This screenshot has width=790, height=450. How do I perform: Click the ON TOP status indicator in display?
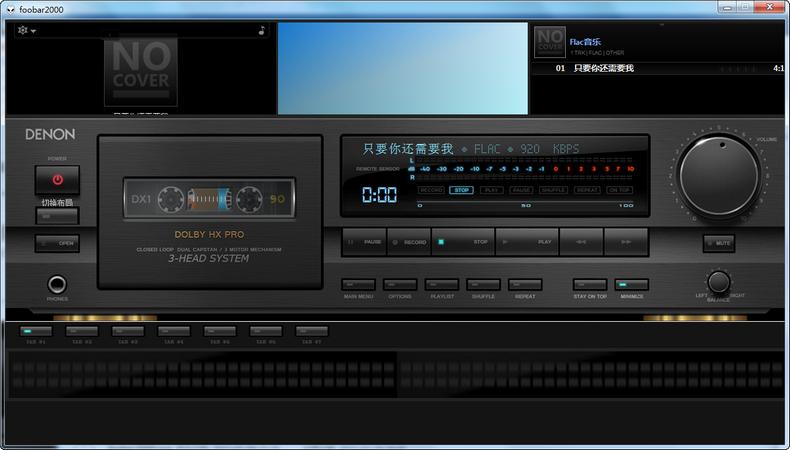point(619,190)
